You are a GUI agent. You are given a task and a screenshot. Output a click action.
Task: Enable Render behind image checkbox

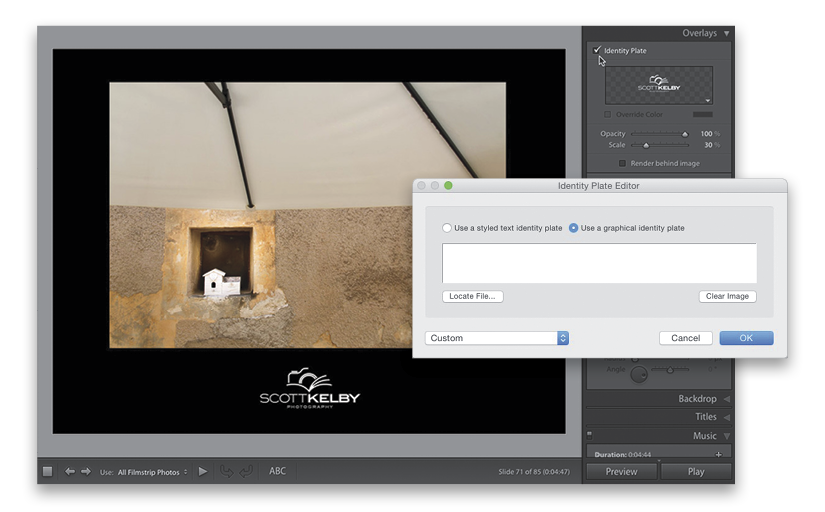tap(623, 163)
